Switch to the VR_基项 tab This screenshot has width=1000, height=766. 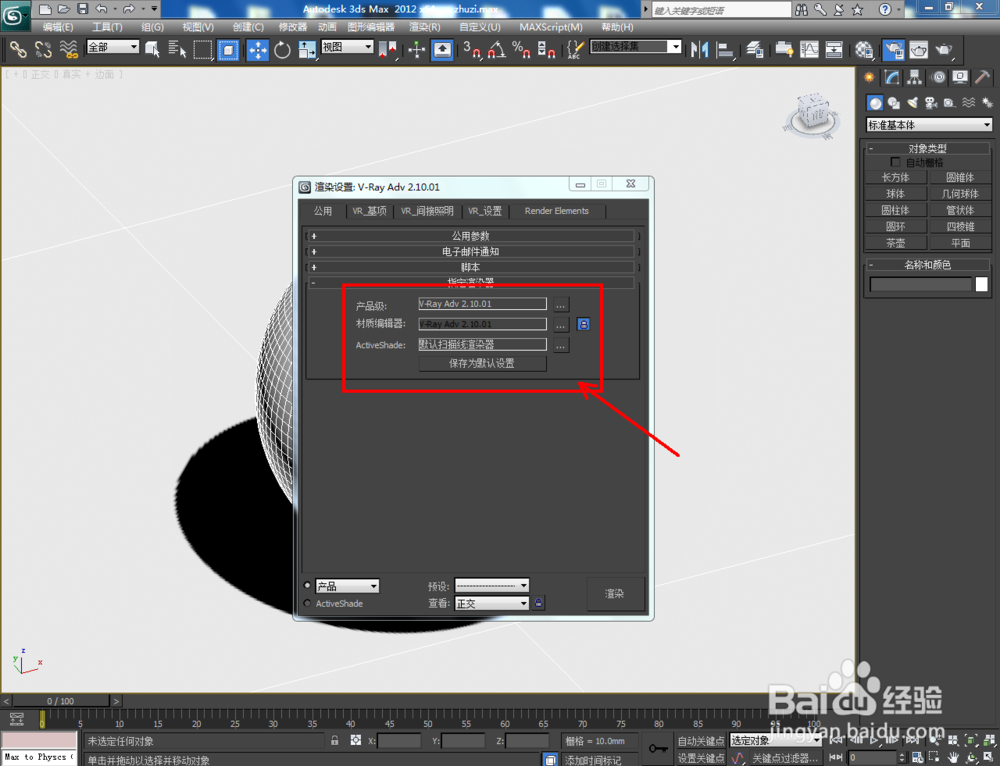click(369, 211)
